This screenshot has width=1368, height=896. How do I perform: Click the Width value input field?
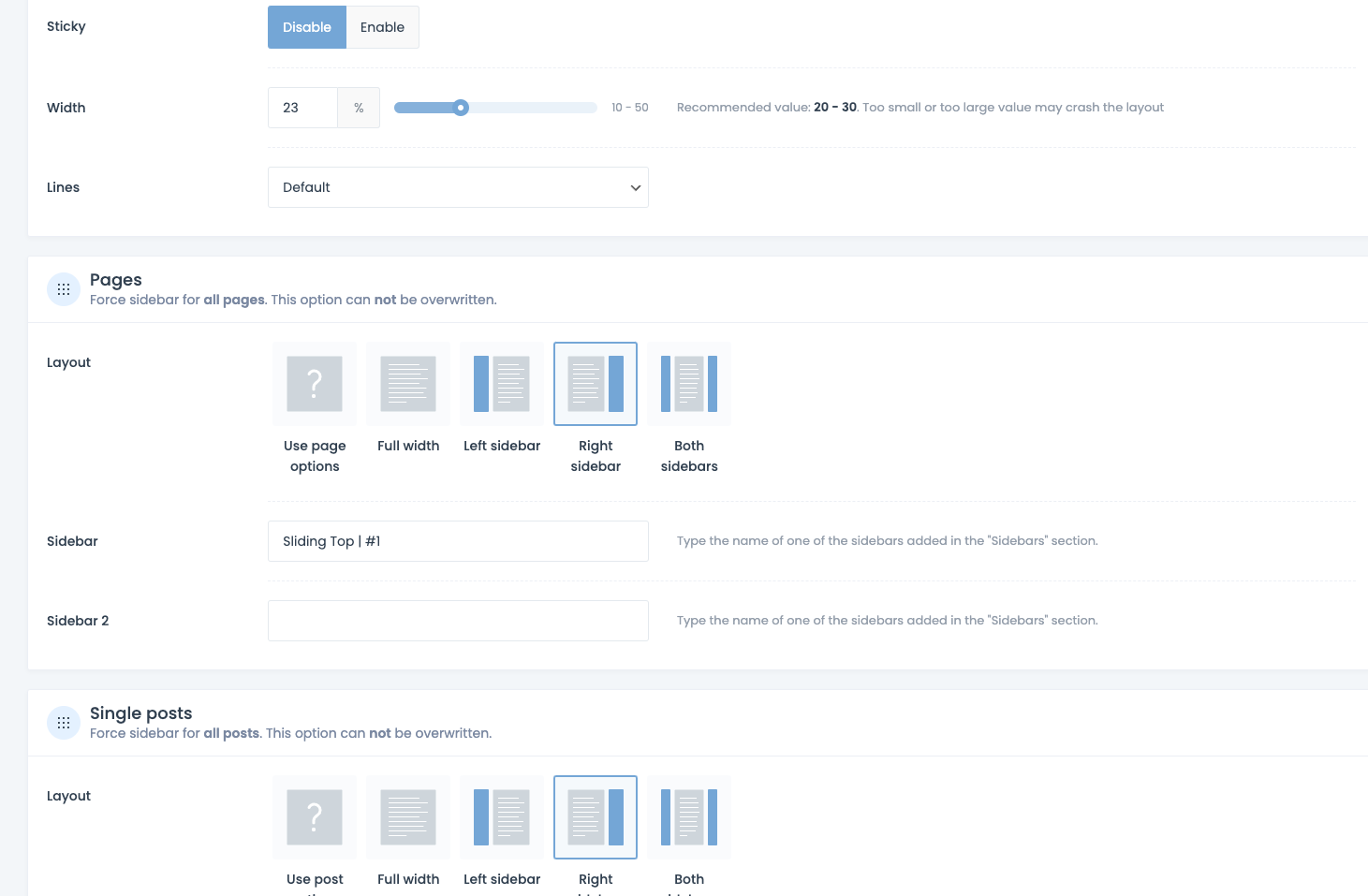tap(302, 108)
